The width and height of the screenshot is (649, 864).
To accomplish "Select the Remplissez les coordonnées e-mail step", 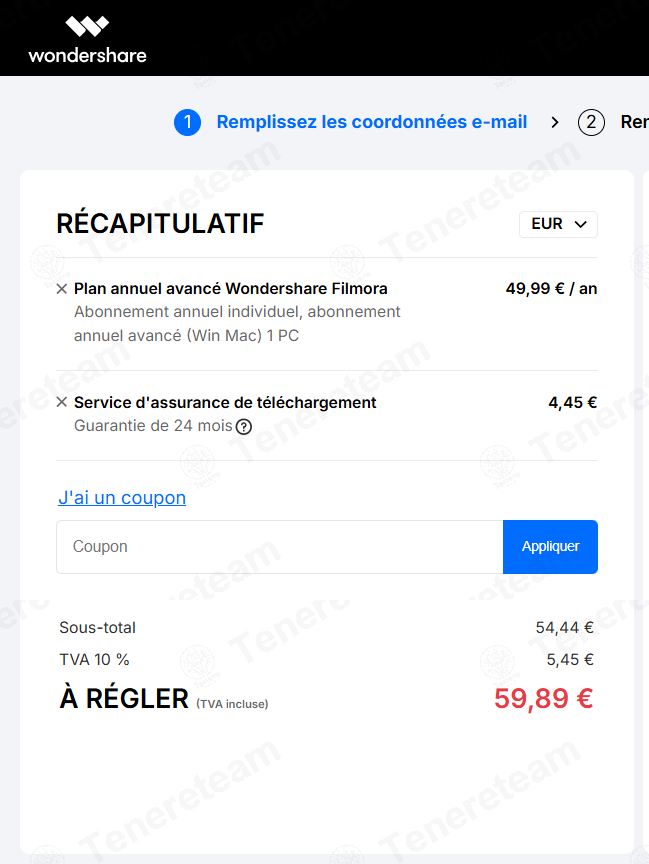I will 372,122.
